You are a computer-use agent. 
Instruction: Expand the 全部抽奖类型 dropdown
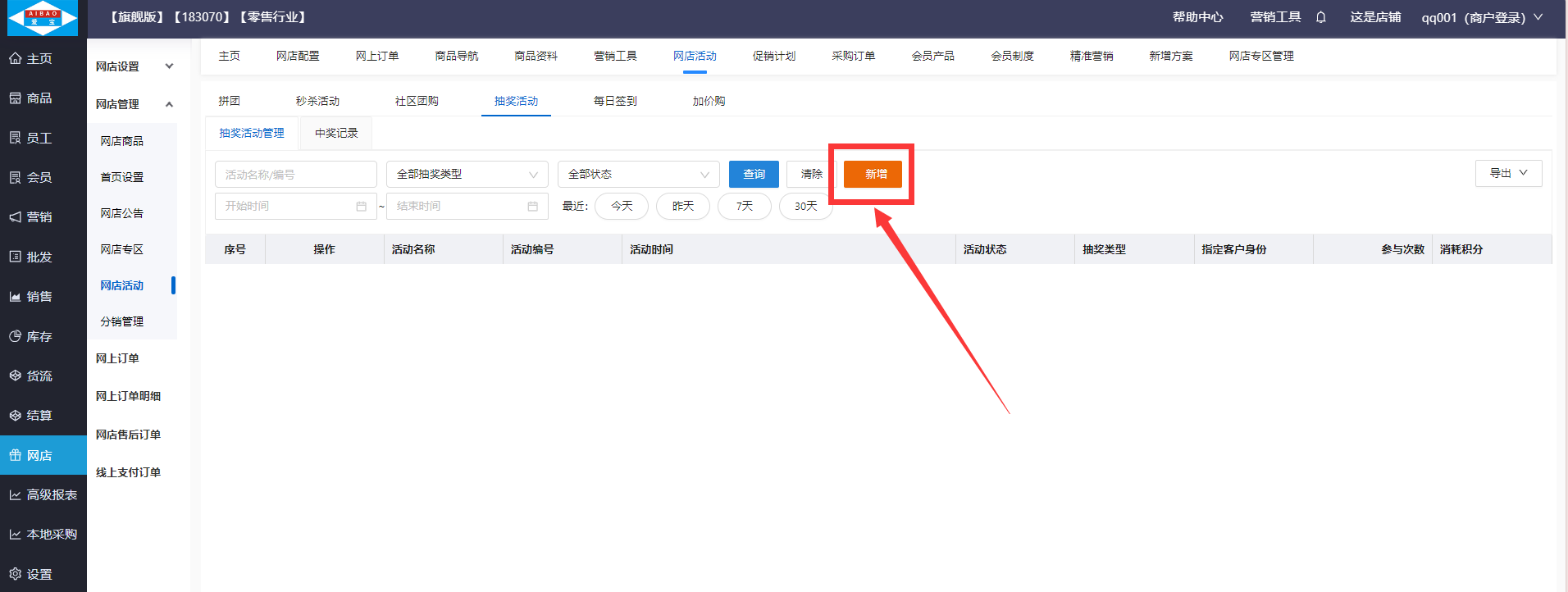pos(467,175)
